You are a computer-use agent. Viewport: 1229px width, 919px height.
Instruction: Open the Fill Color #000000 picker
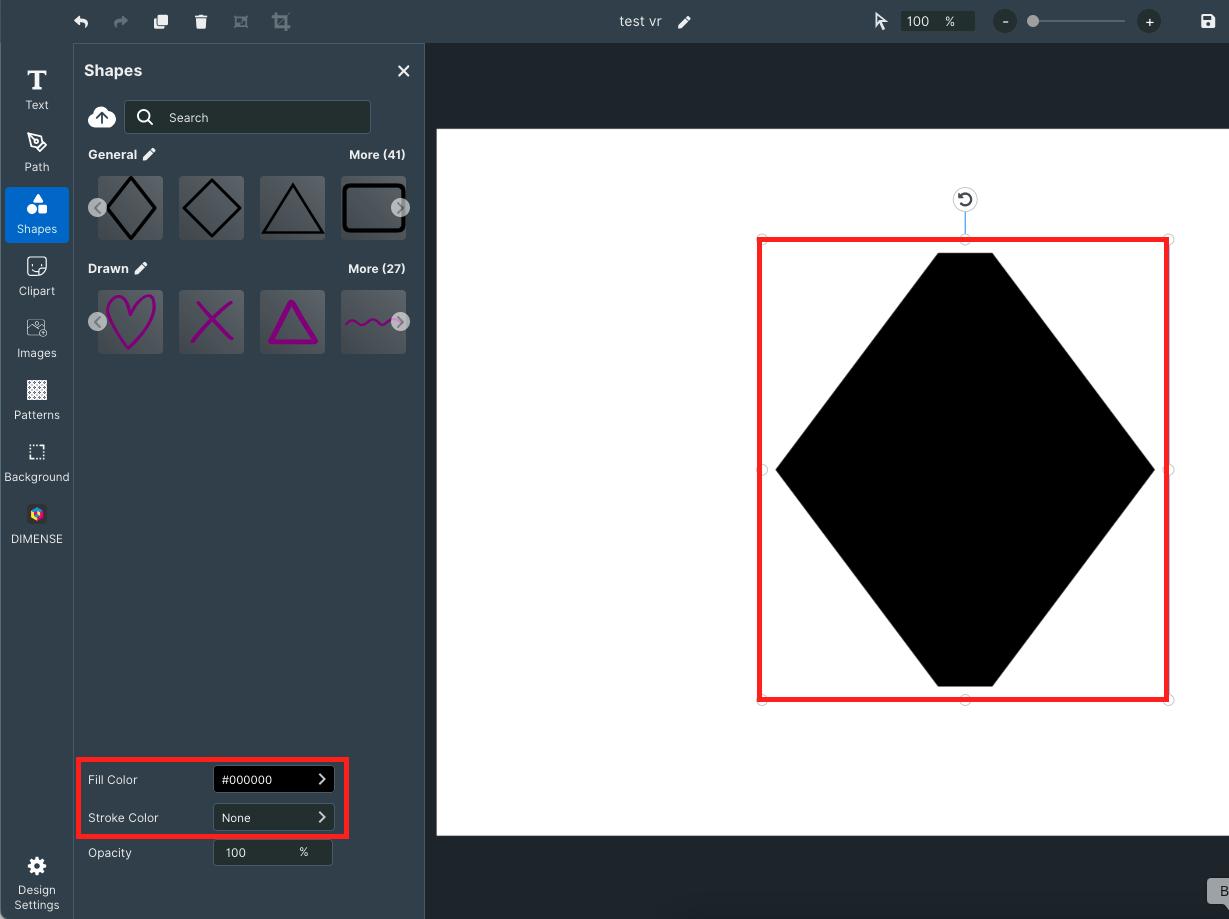pyautogui.click(x=274, y=779)
